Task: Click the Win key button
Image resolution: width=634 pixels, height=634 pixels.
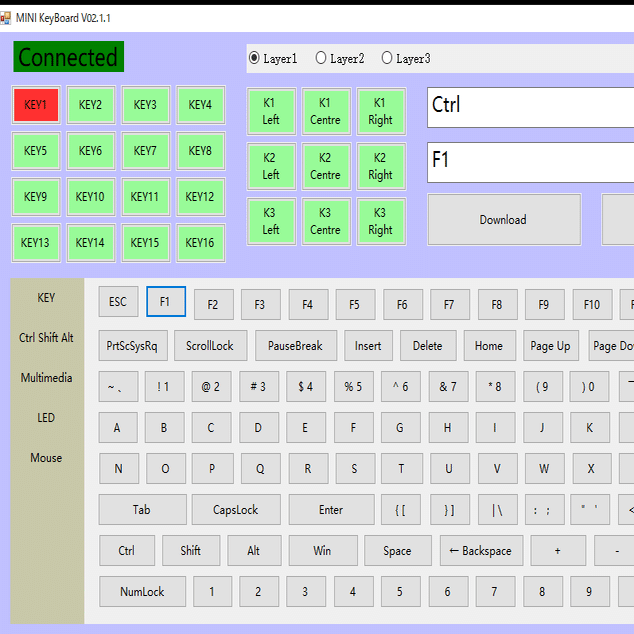Action: coord(323,550)
